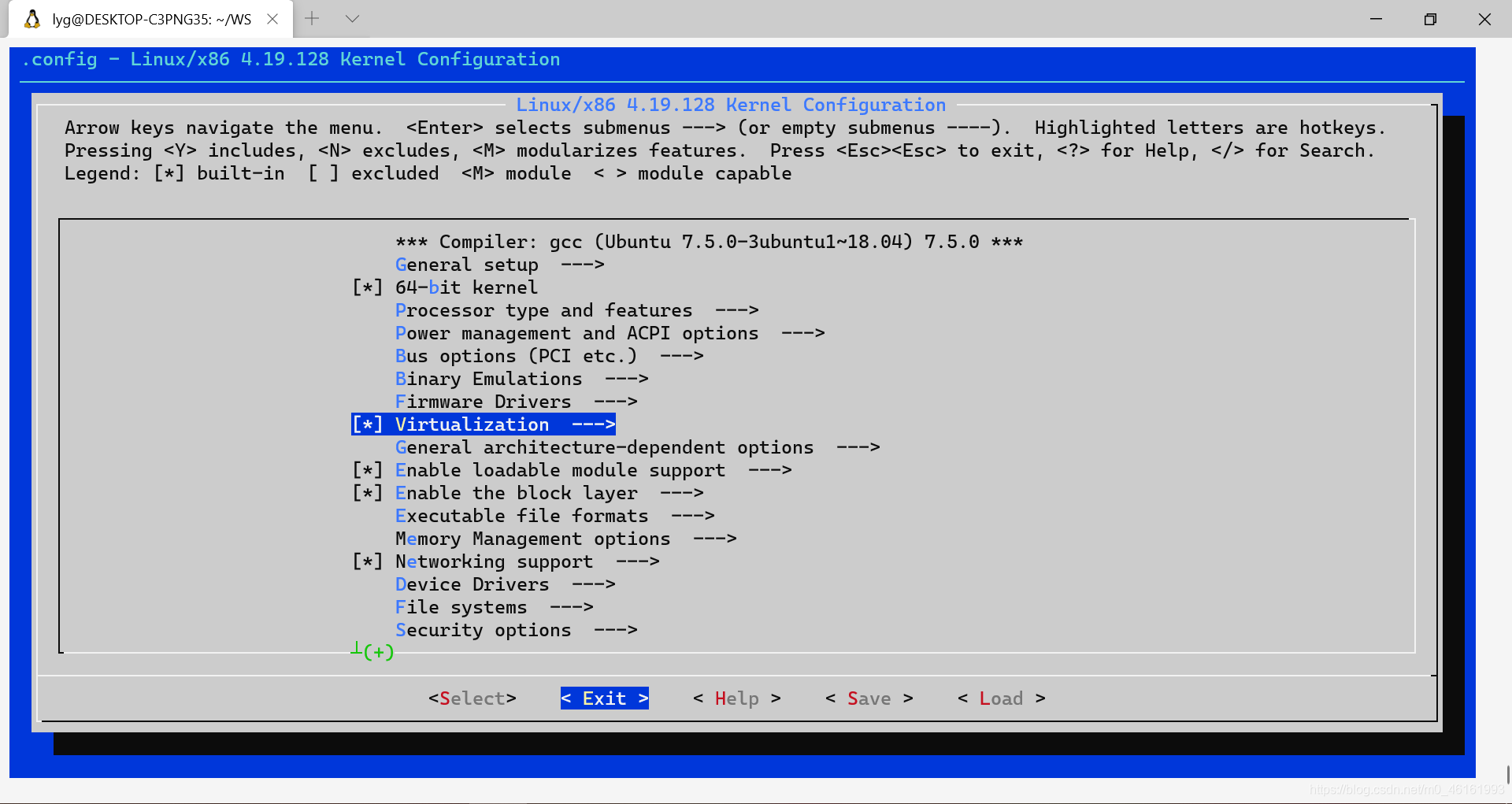Click the green (+) more-items indicator
The image size is (1512, 804).
point(378,652)
